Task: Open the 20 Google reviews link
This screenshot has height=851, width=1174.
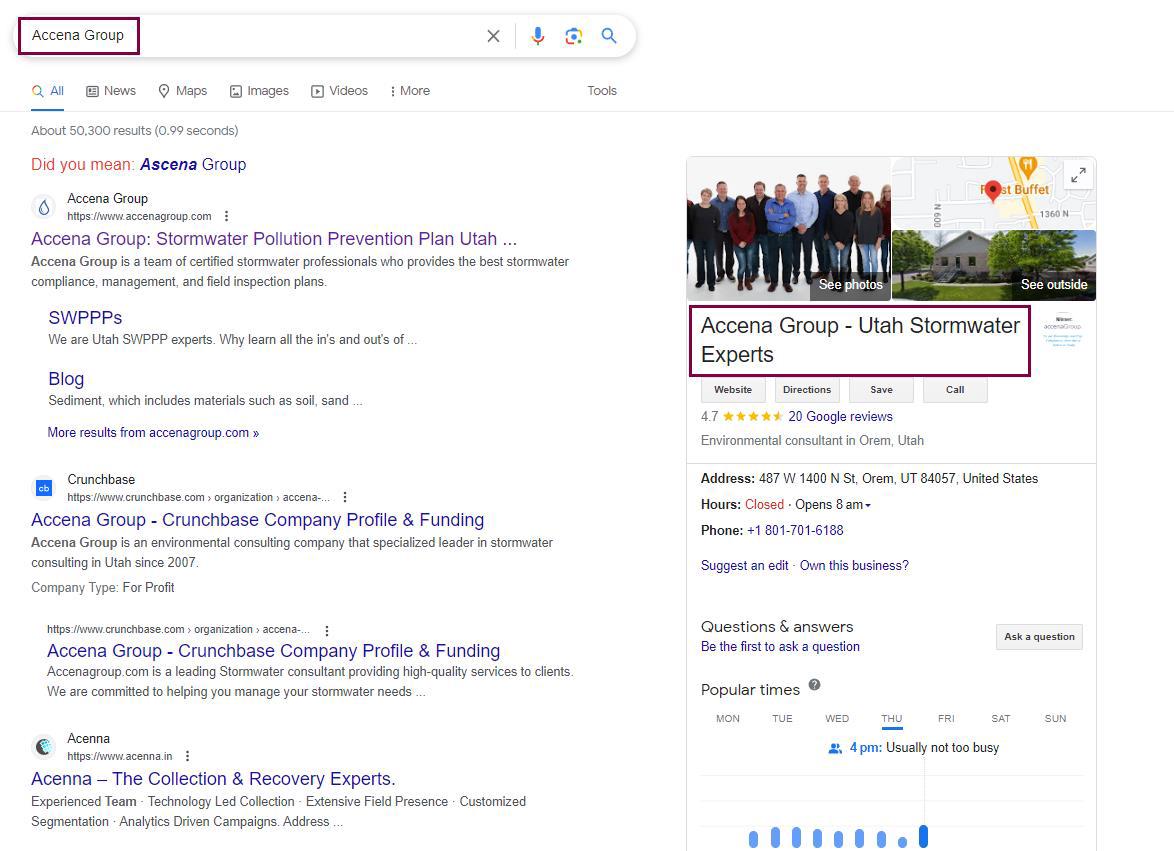Action: point(840,416)
